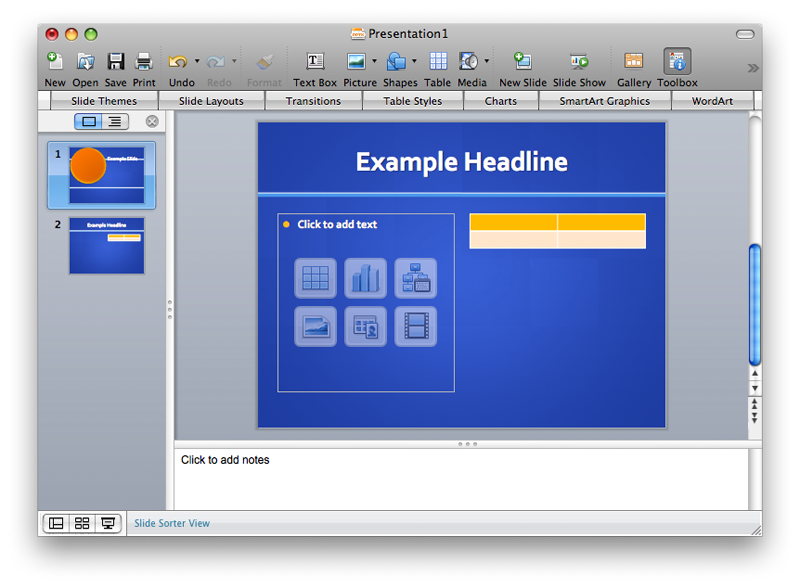Image resolution: width=800 pixels, height=588 pixels.
Task: Insert chart via placeholder icon
Action: tap(365, 278)
